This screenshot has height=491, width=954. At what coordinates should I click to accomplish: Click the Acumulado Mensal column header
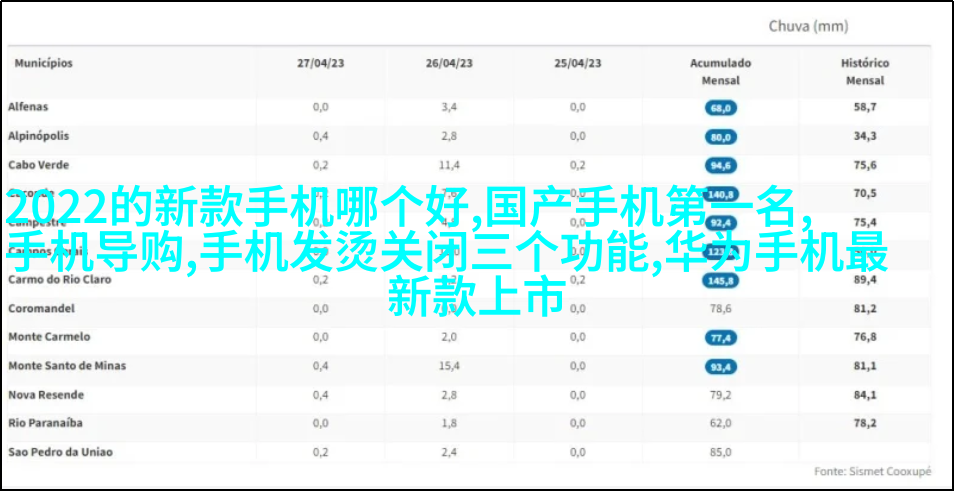tap(720, 72)
